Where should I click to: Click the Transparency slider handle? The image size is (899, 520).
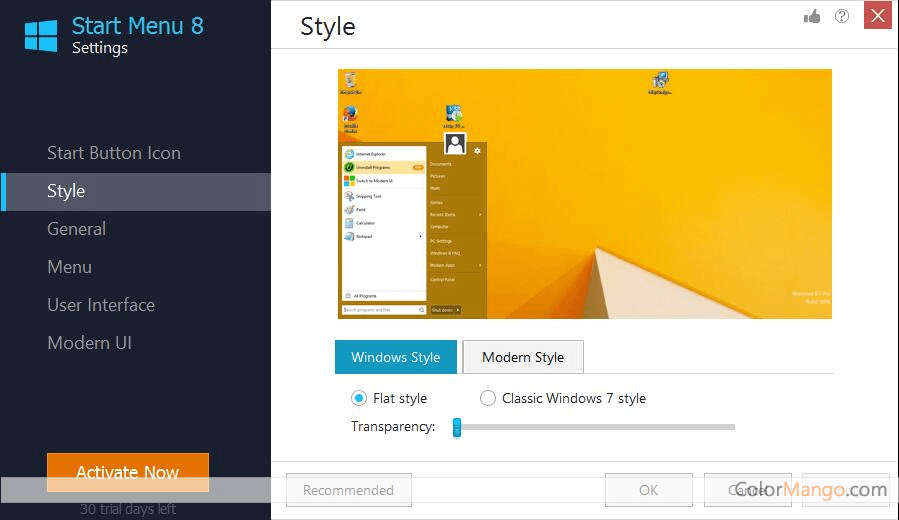(456, 427)
